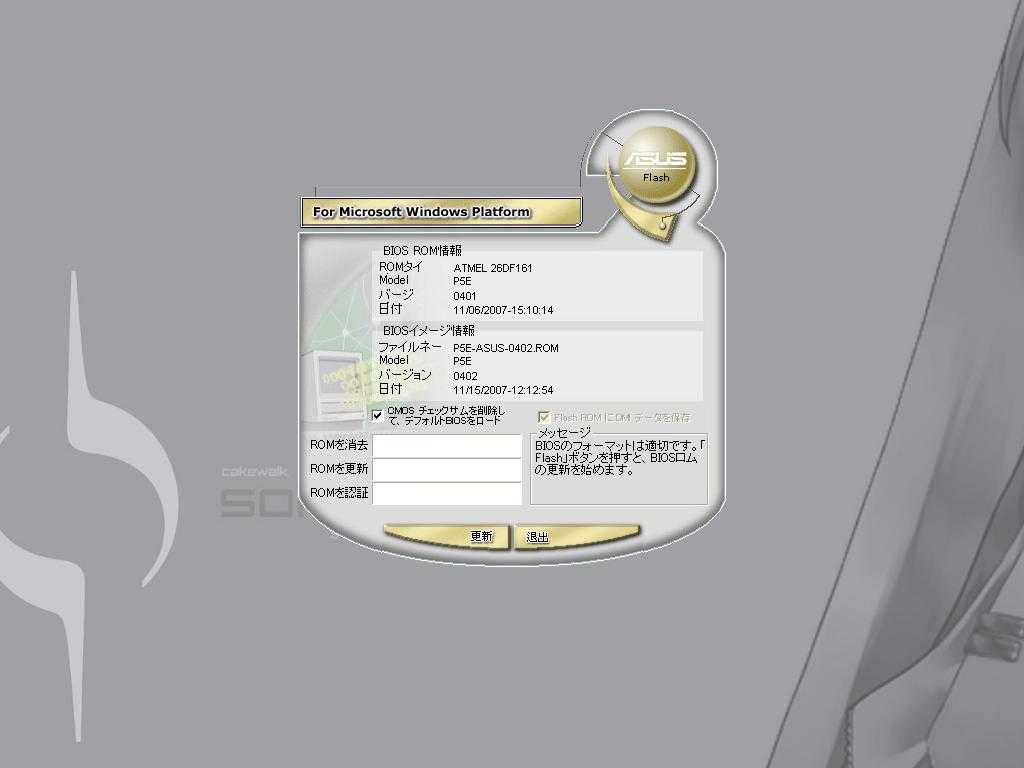Click the P5E model value under BIOS ROM情報
Image resolution: width=1024 pixels, height=768 pixels.
click(x=462, y=281)
